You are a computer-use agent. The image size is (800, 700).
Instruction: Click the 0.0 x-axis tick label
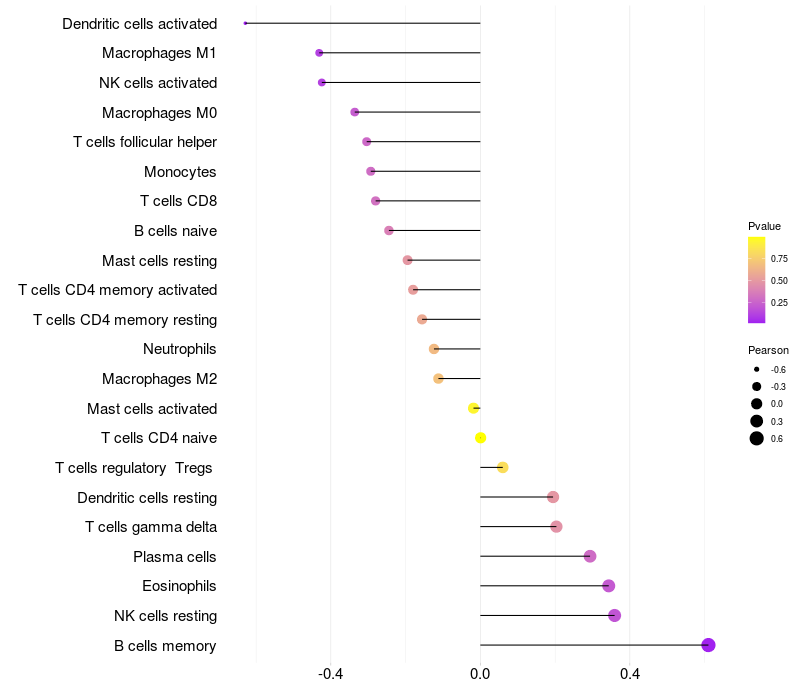480,674
